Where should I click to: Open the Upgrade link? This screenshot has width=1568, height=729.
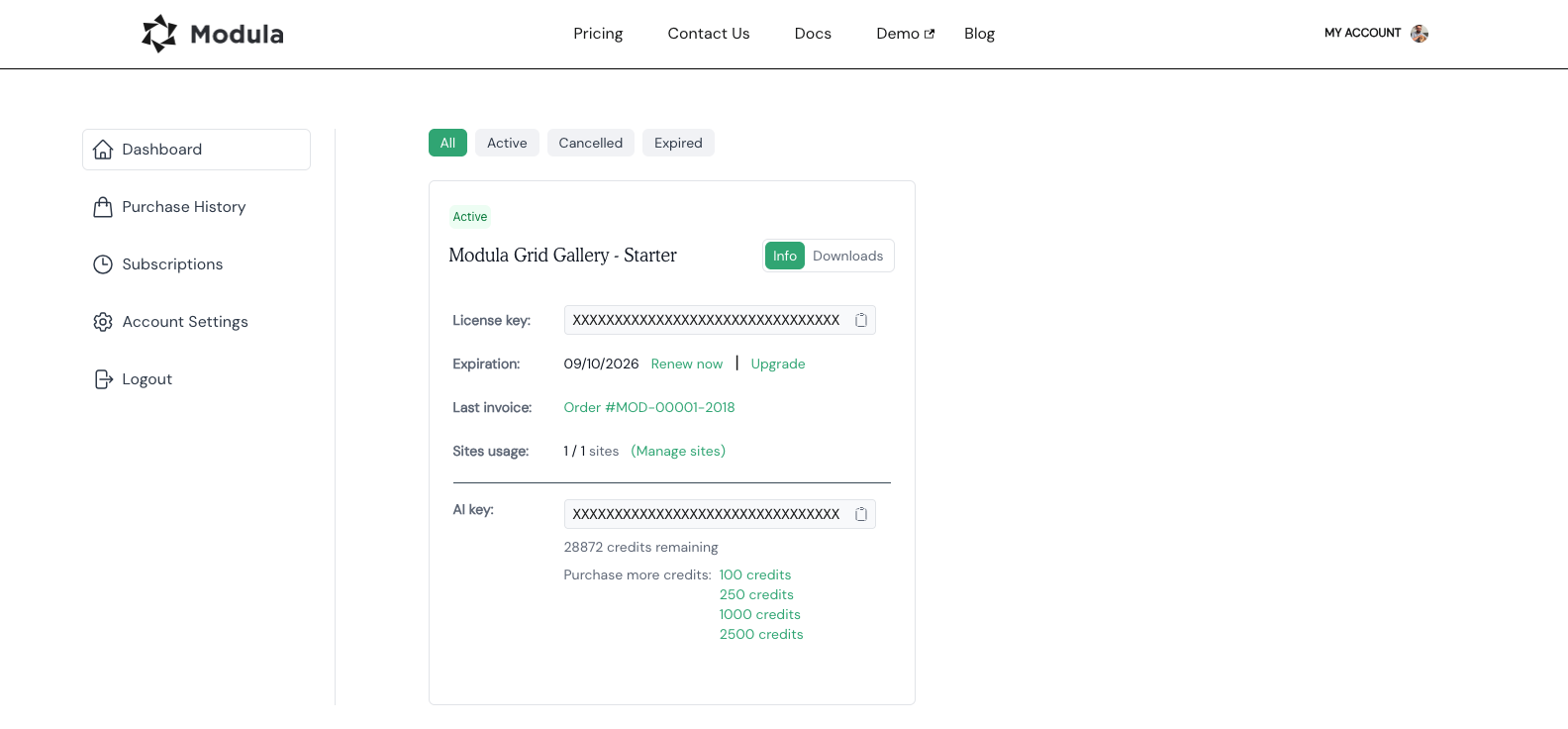(778, 364)
